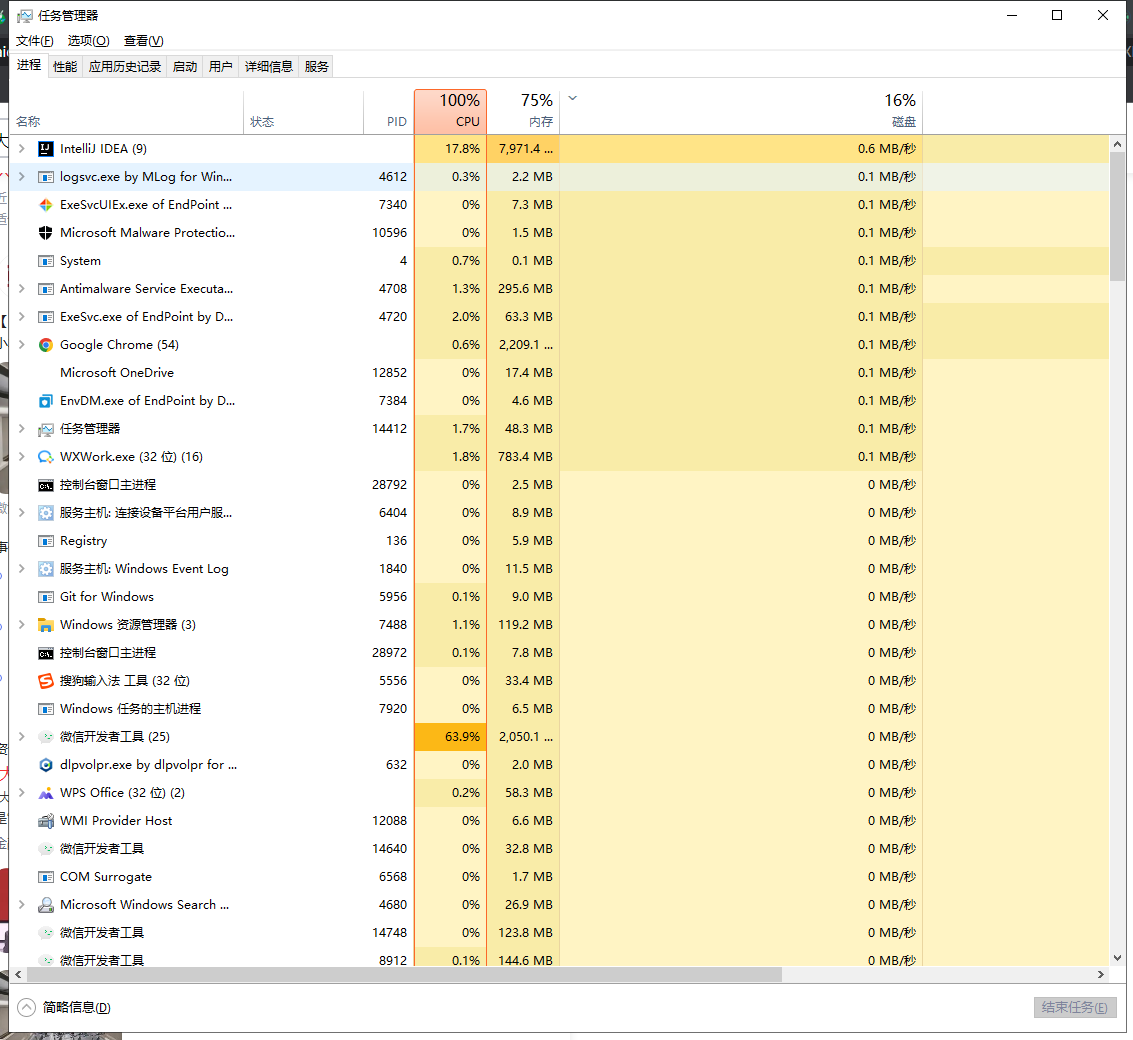Viewport: 1133px width, 1040px height.
Task: Click the horizontal scrollbar right arrow
Action: (x=1101, y=975)
